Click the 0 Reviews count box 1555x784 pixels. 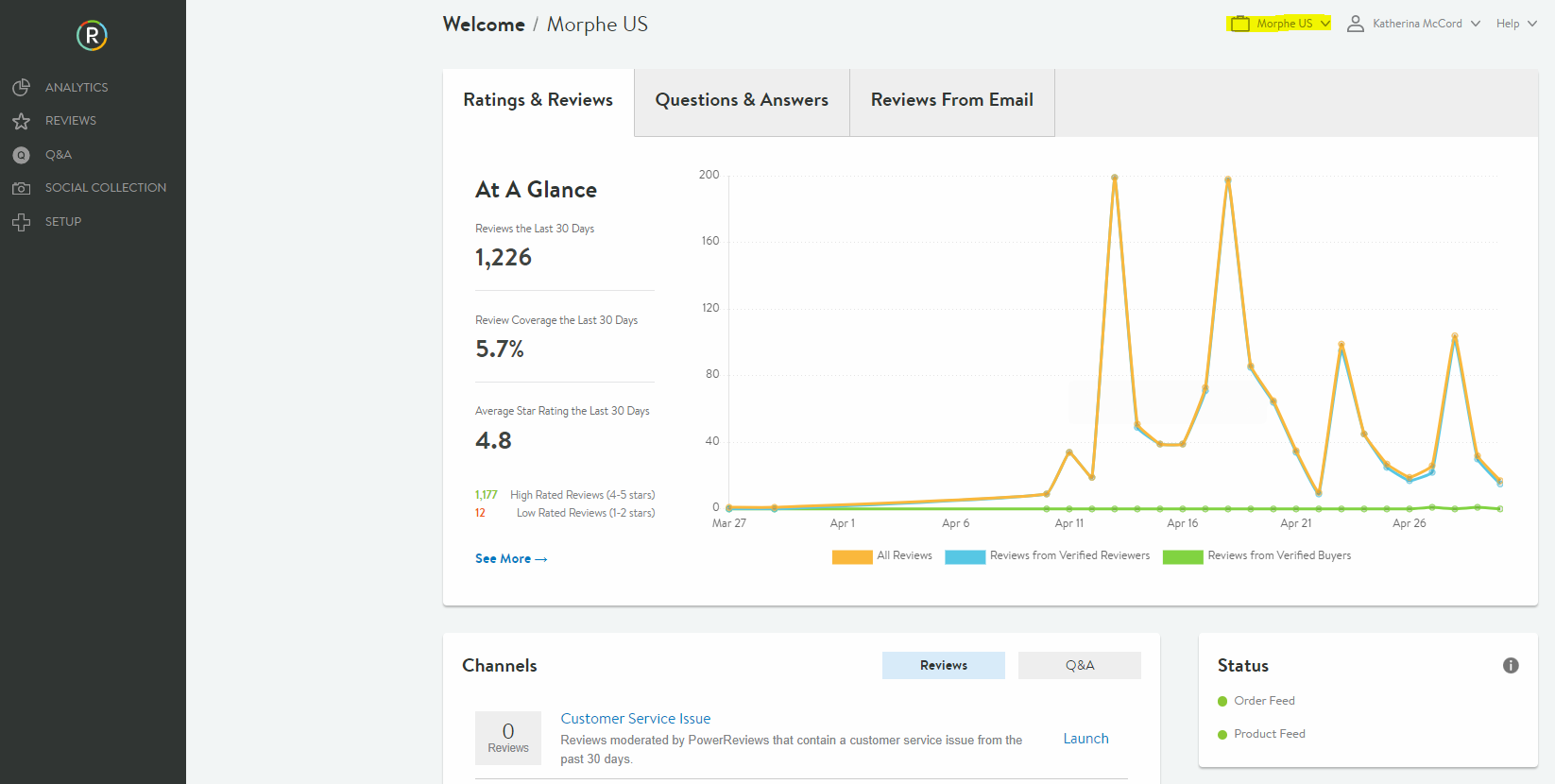pos(508,738)
